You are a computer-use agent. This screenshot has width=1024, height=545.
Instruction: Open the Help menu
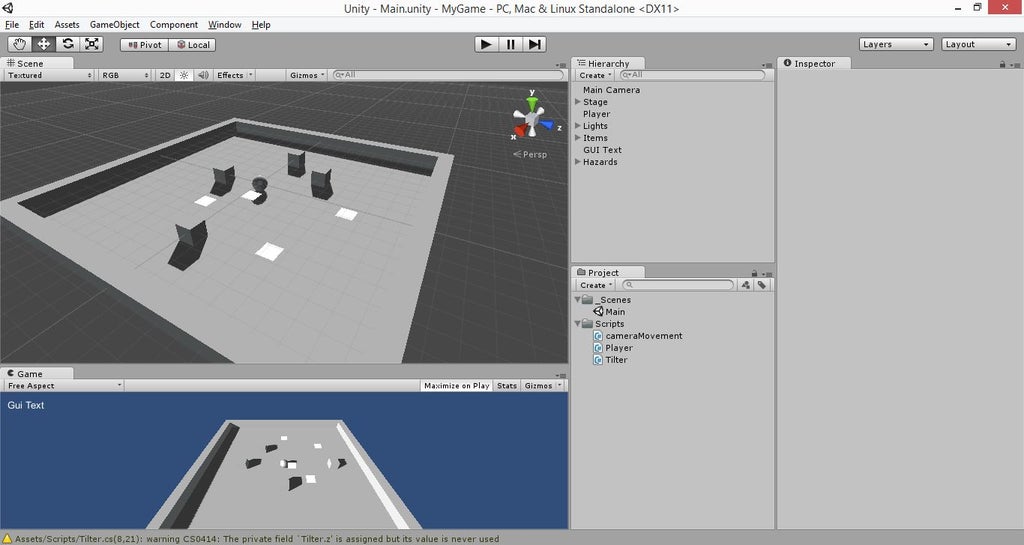pos(261,25)
